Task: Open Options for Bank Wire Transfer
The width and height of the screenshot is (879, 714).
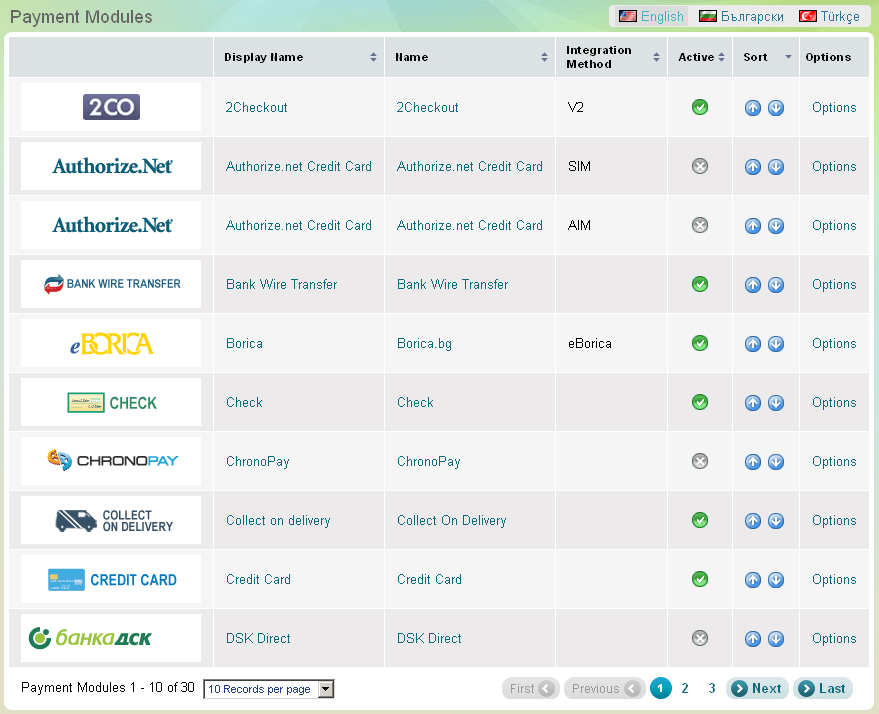Action: (833, 284)
